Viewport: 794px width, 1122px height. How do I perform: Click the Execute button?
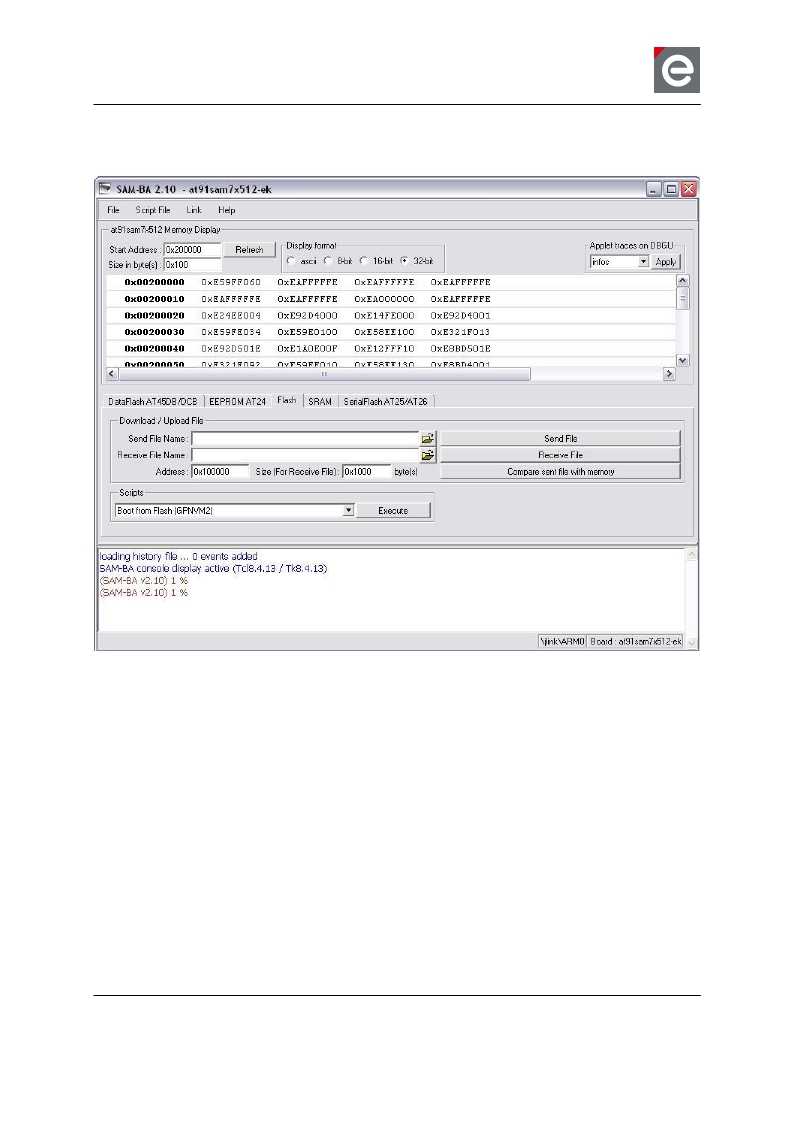(393, 510)
